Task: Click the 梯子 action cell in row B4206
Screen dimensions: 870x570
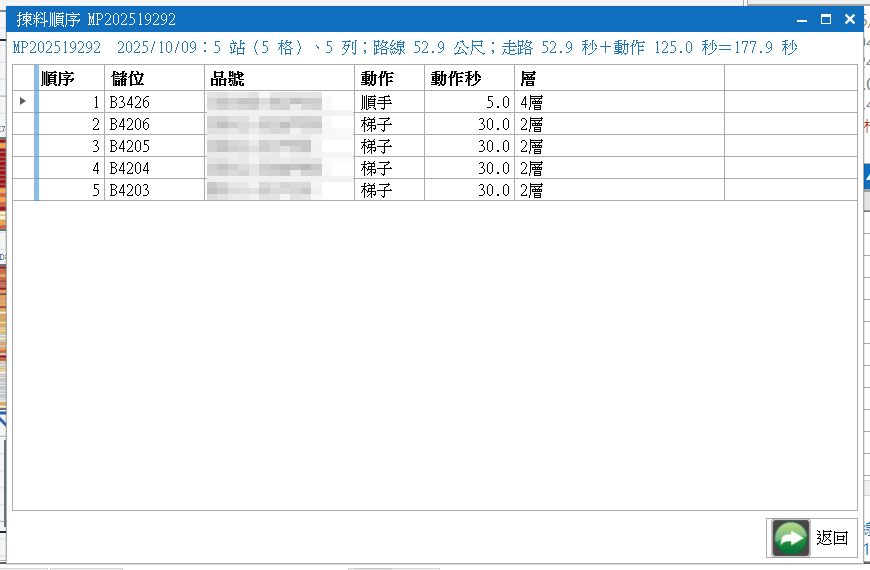Action: tap(389, 124)
